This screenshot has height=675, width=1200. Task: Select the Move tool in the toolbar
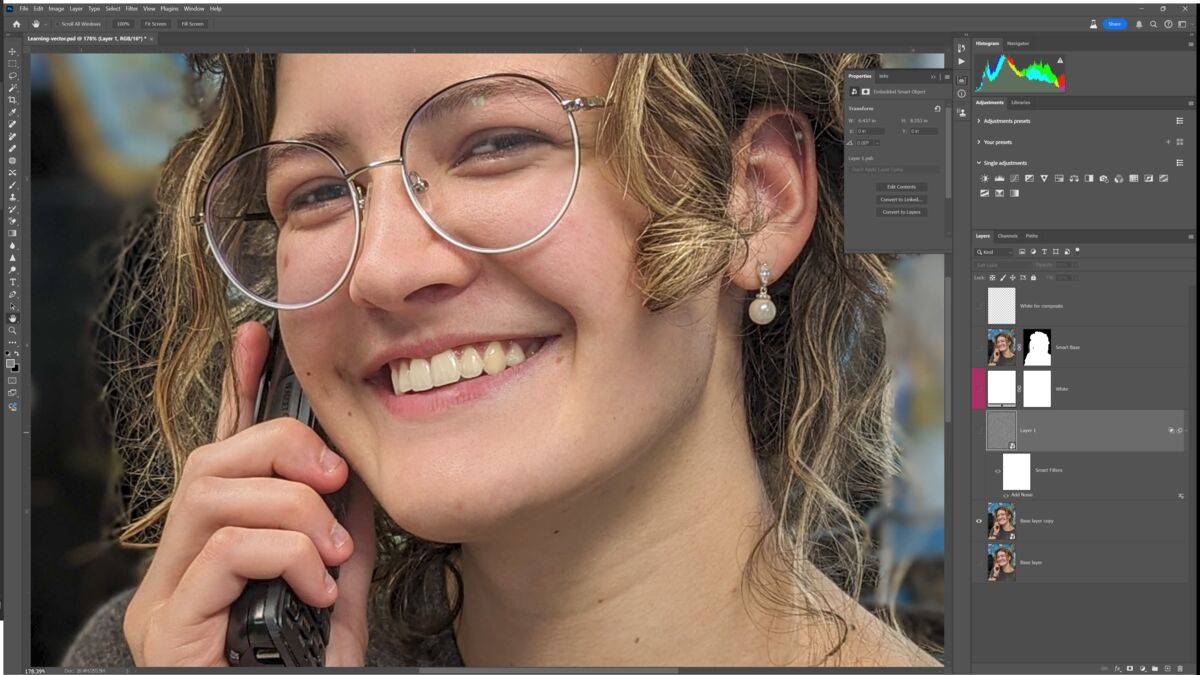[13, 52]
